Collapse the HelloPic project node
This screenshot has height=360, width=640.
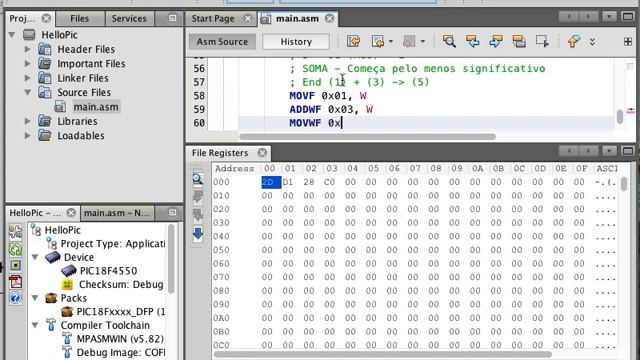[x=12, y=35]
